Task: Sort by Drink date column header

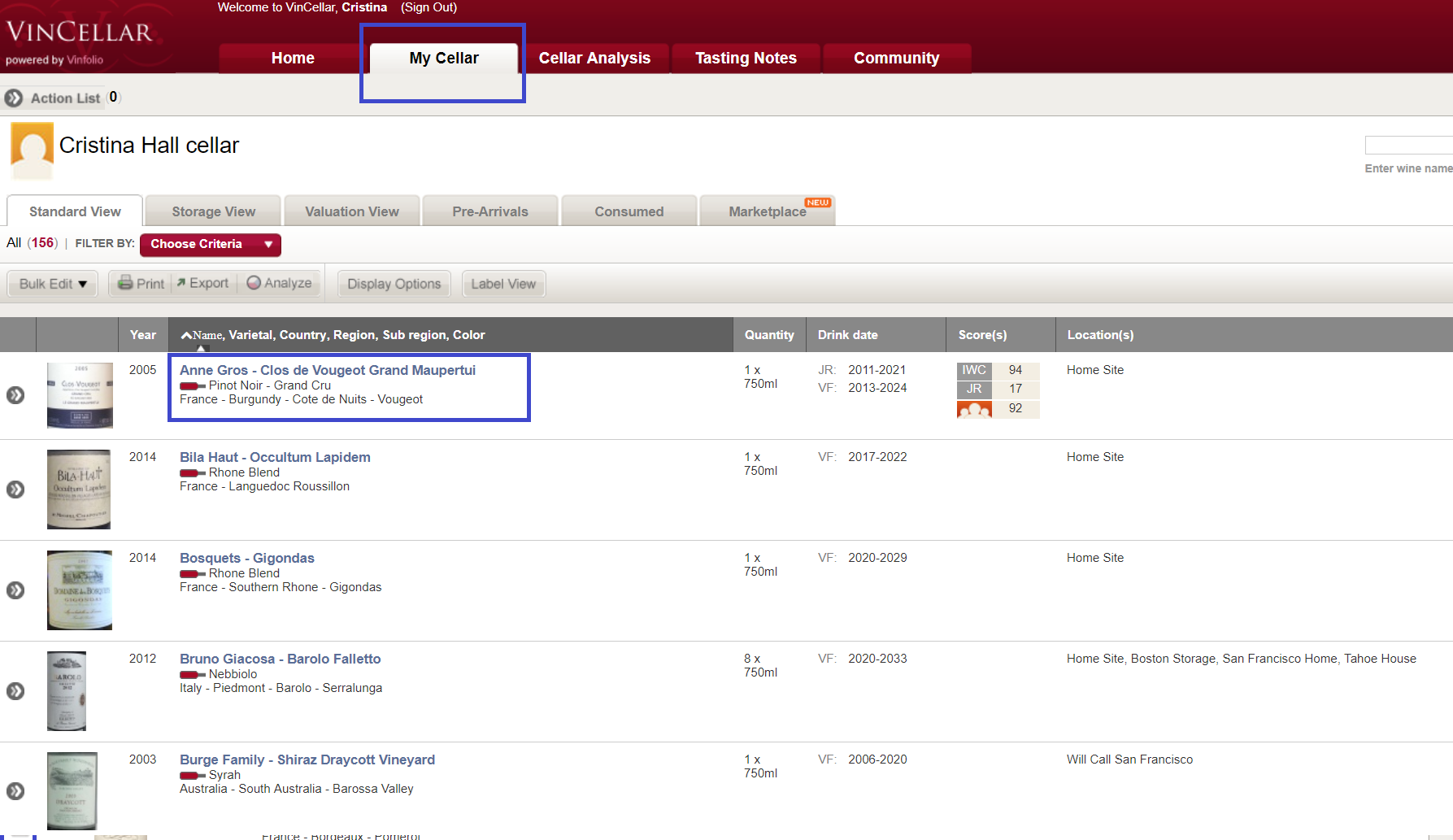Action: [x=848, y=335]
